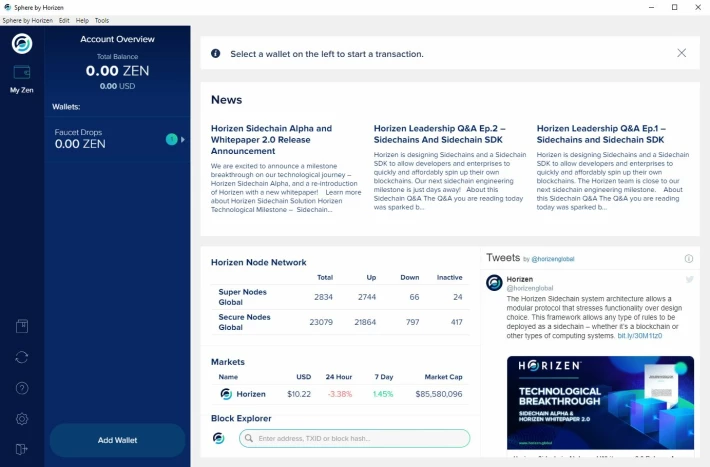Open the Tools menu

coord(102,20)
